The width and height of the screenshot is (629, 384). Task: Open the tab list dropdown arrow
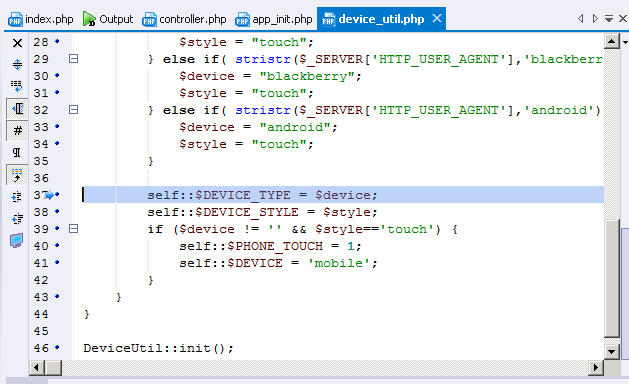pyautogui.click(x=609, y=18)
